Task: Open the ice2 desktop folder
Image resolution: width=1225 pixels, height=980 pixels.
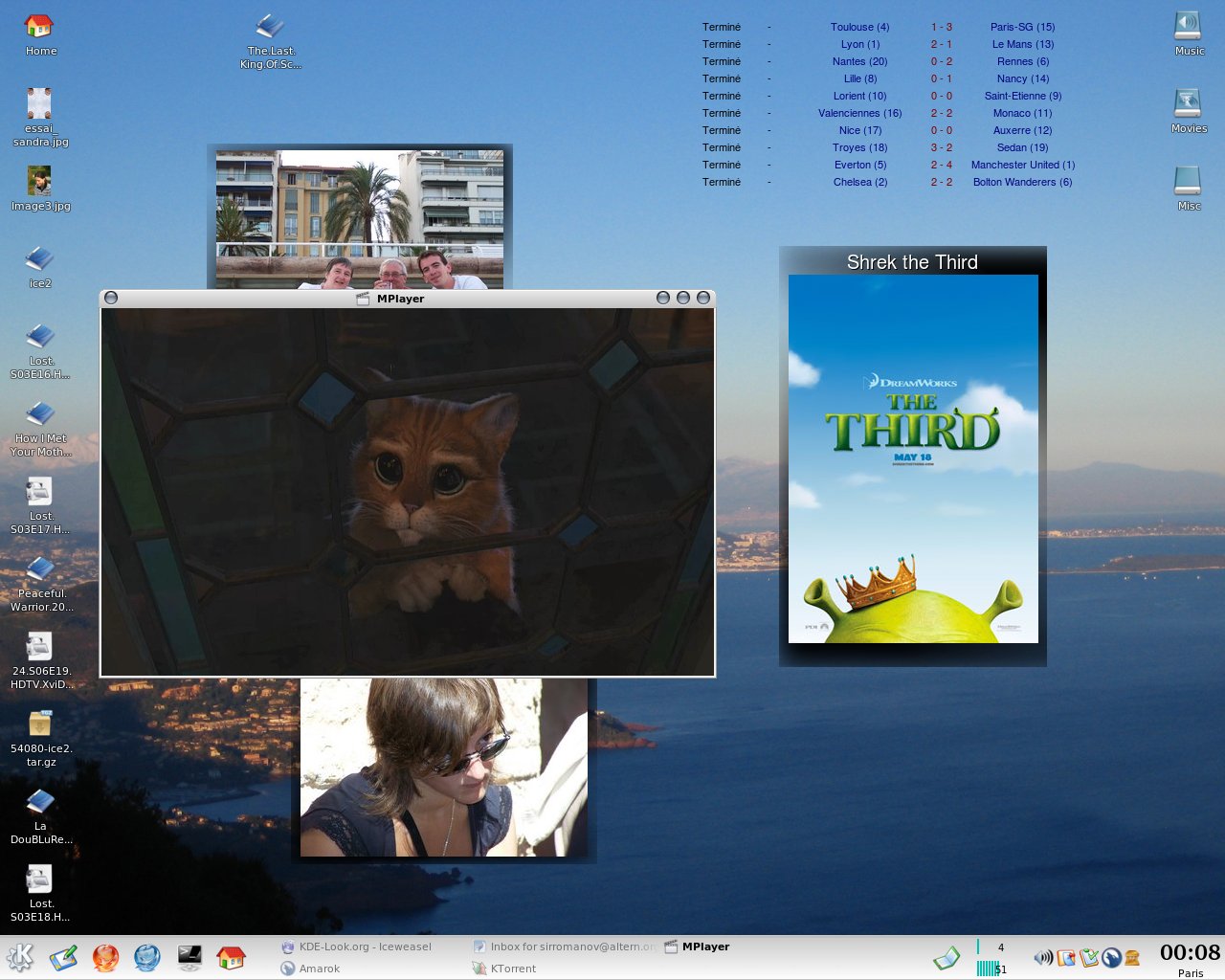Action: 40,266
